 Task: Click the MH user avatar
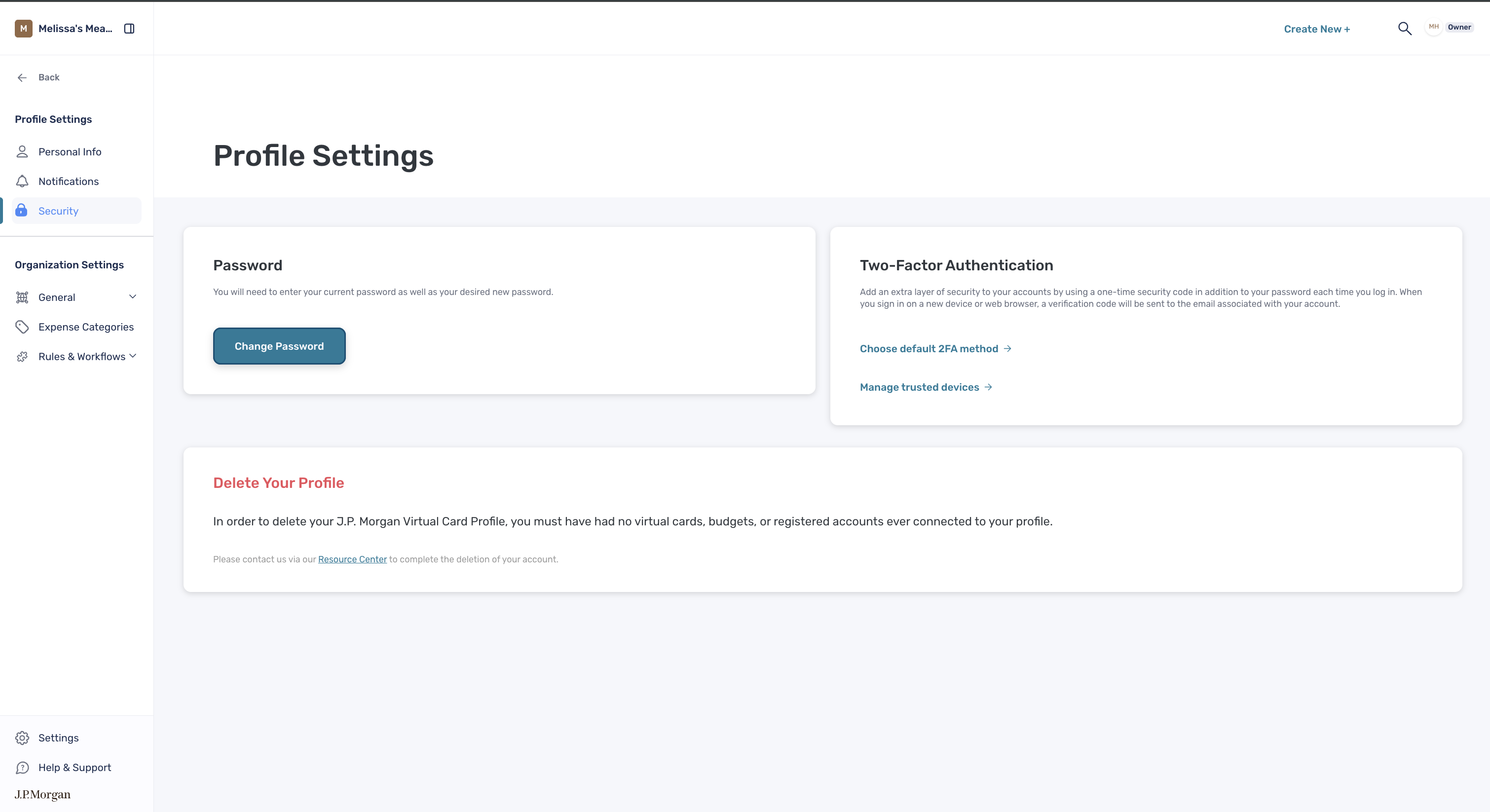1433,27
